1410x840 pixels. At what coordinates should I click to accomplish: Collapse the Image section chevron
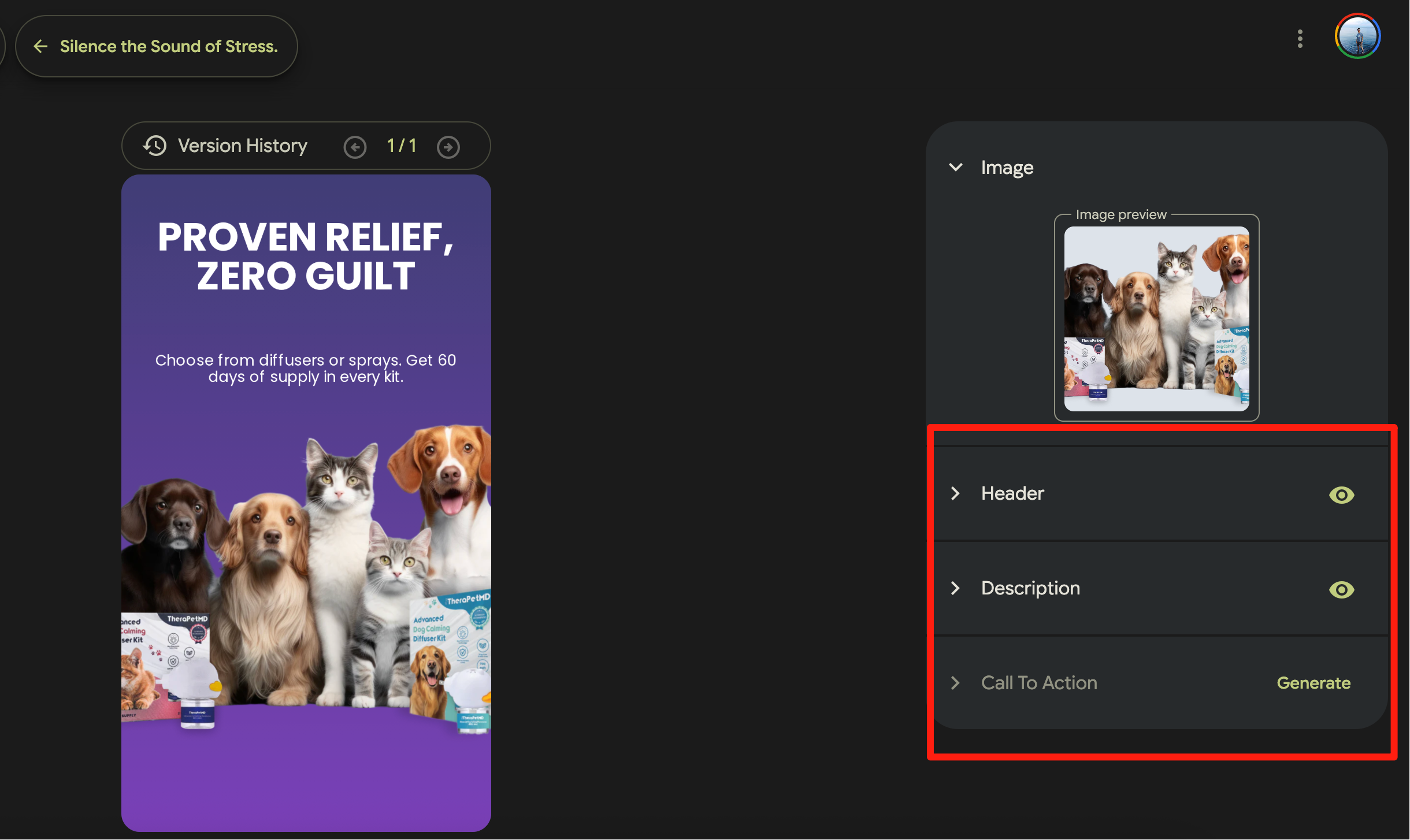(956, 168)
